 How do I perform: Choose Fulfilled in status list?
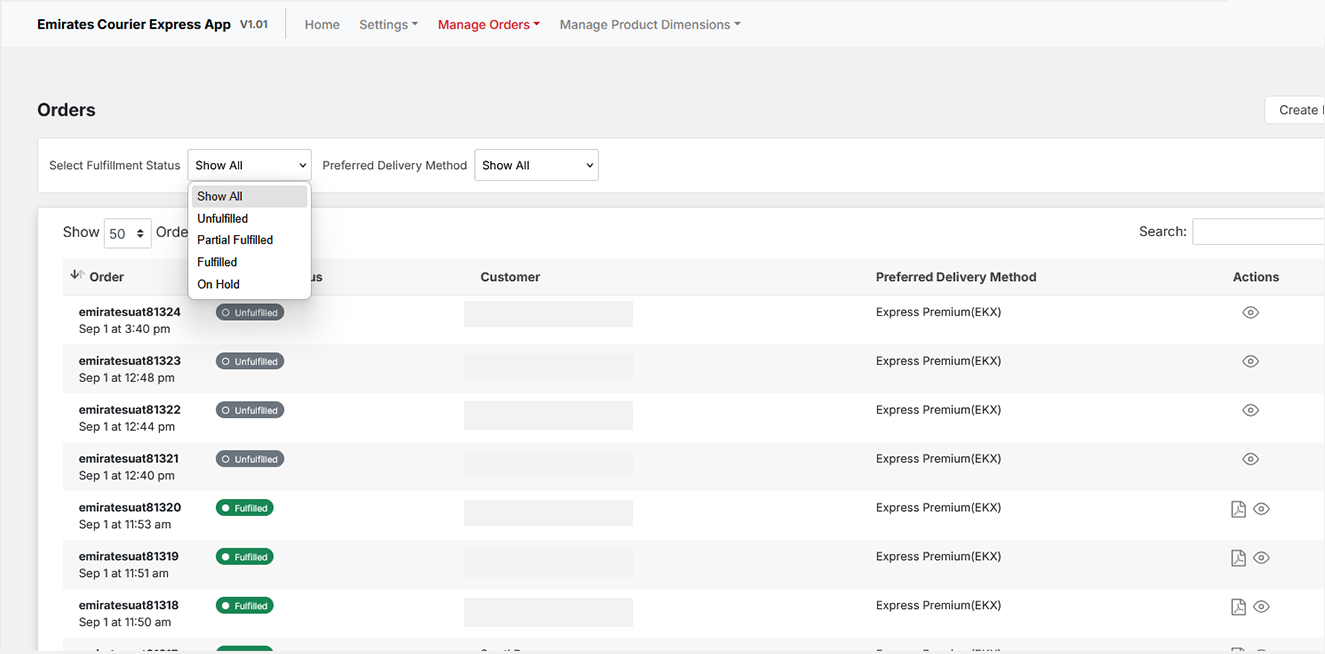(x=249, y=262)
